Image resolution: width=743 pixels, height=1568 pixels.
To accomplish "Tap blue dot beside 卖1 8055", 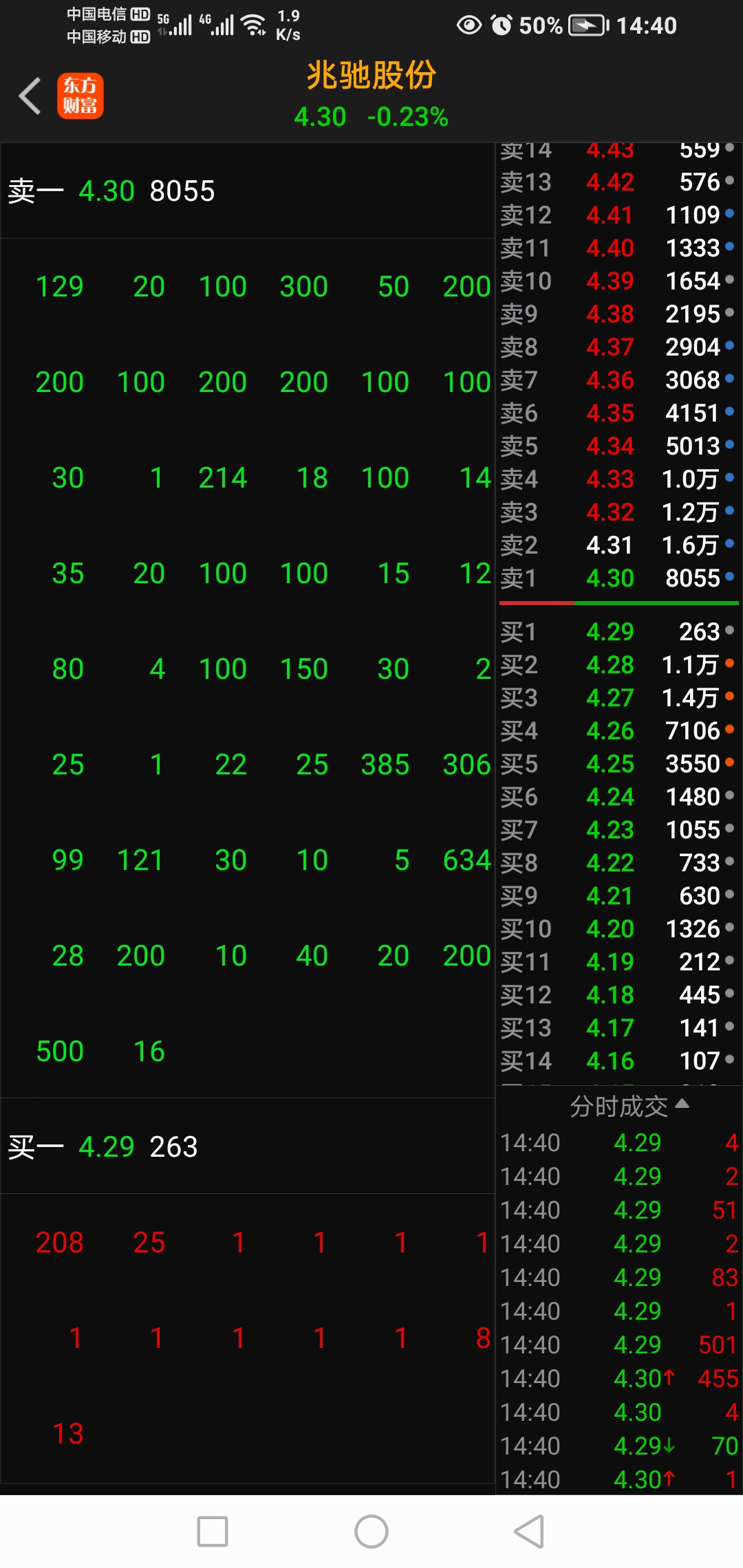I will pos(730,576).
